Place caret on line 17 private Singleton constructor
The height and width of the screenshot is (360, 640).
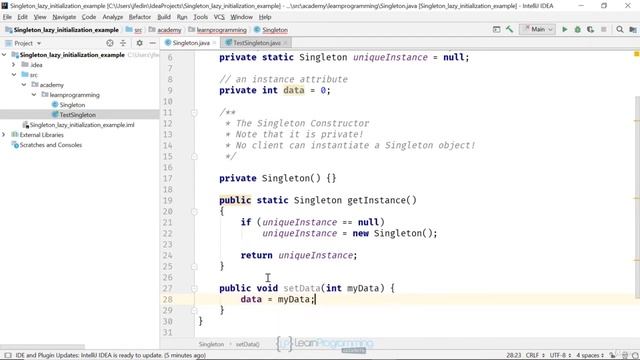(278, 178)
